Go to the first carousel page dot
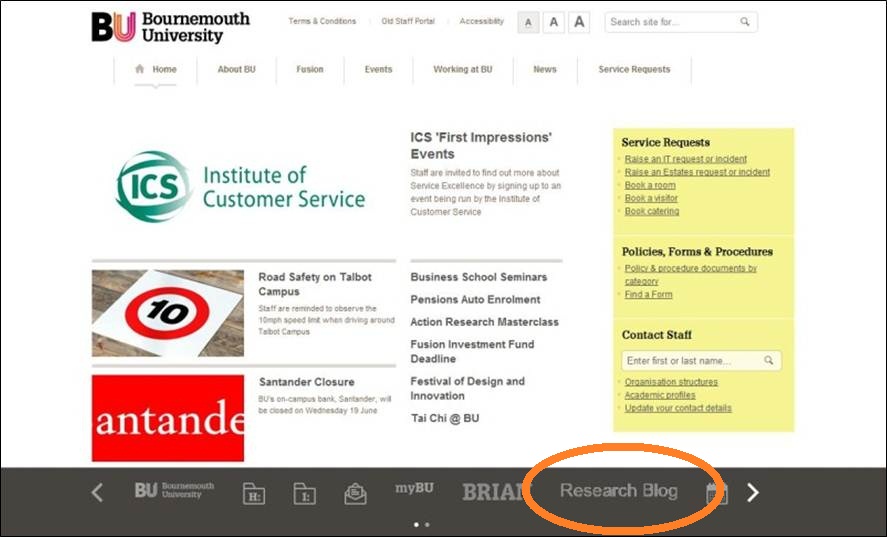Image resolution: width=887 pixels, height=537 pixels. point(416,525)
